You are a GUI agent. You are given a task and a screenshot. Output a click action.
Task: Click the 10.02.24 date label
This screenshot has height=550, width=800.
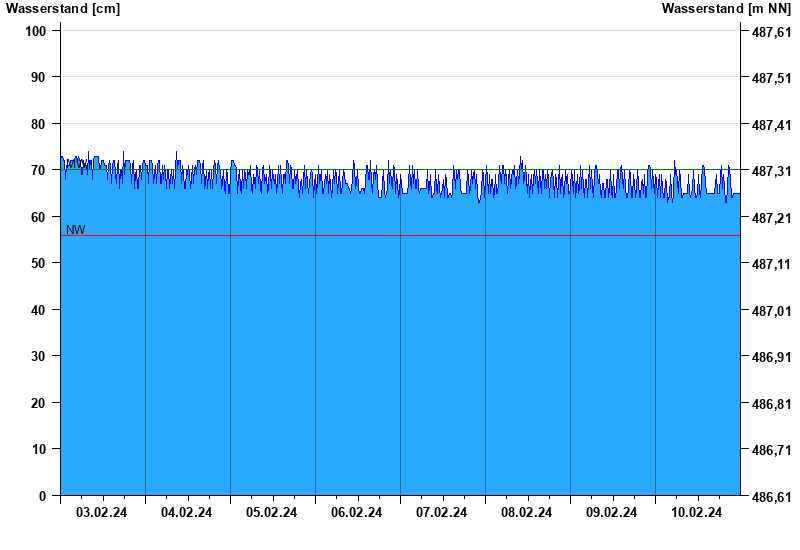coord(696,512)
